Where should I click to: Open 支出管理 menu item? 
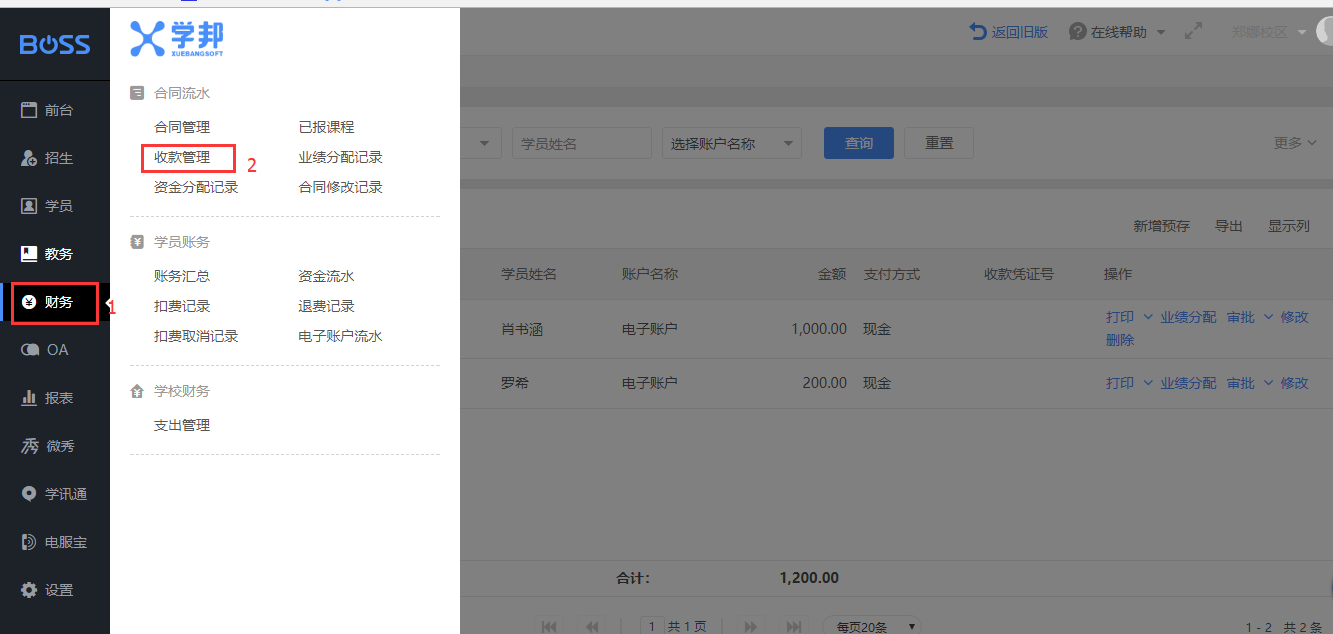pyautogui.click(x=182, y=425)
